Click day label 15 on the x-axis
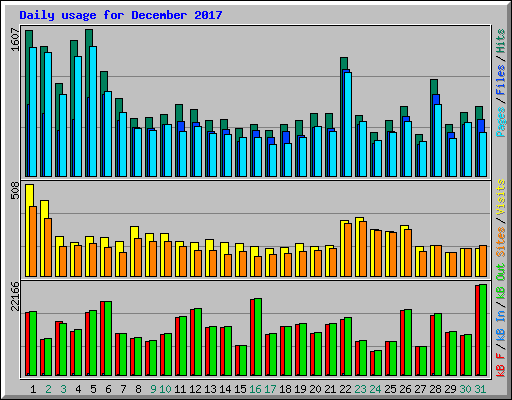512x400 pixels. 240,389
